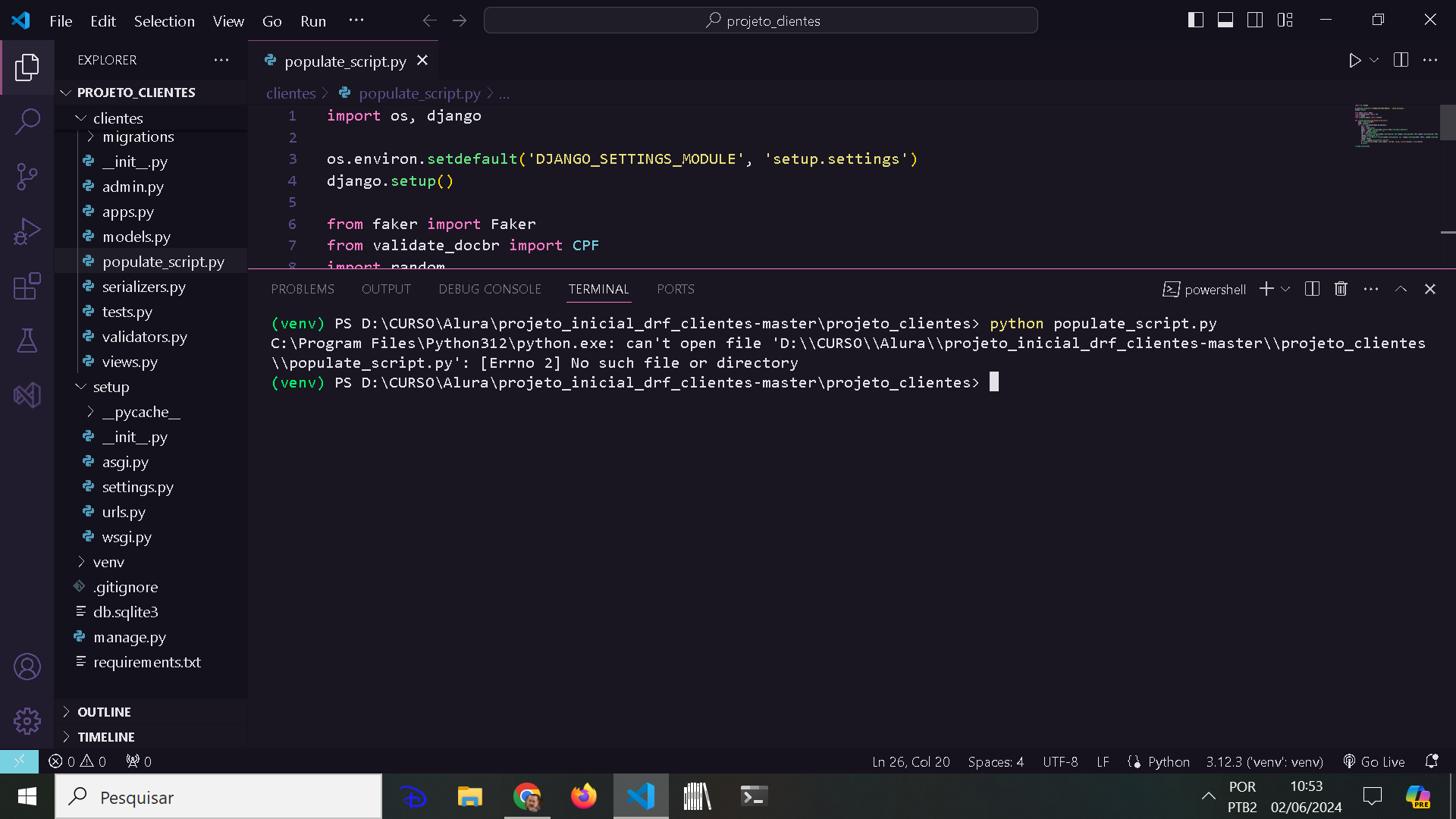Open the populate_script.py close button
Image resolution: width=1456 pixels, height=819 pixels.
click(422, 61)
